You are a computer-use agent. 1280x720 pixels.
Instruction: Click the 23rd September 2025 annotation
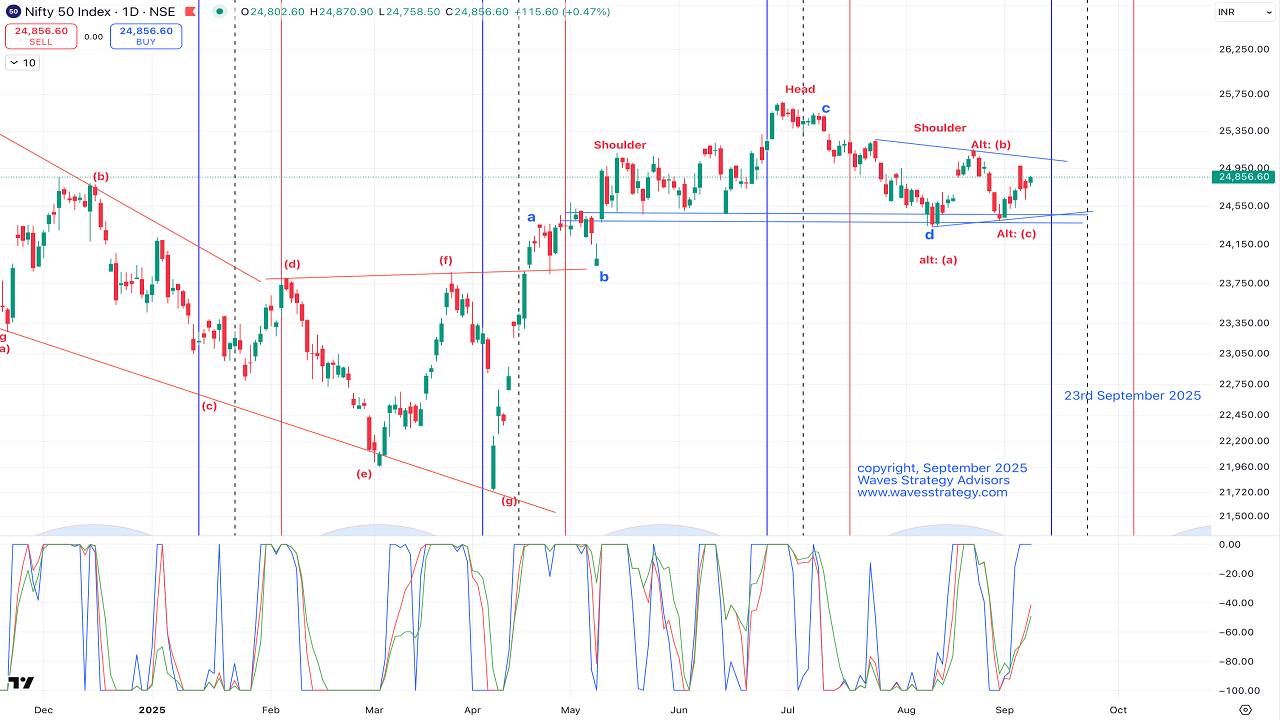[1132, 395]
